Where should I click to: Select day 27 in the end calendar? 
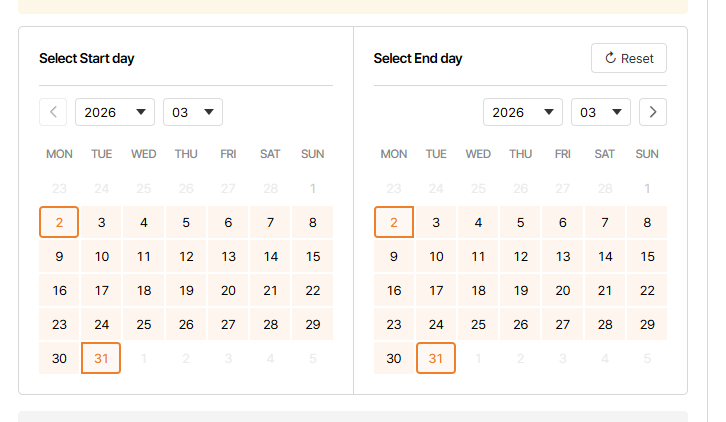tap(563, 324)
